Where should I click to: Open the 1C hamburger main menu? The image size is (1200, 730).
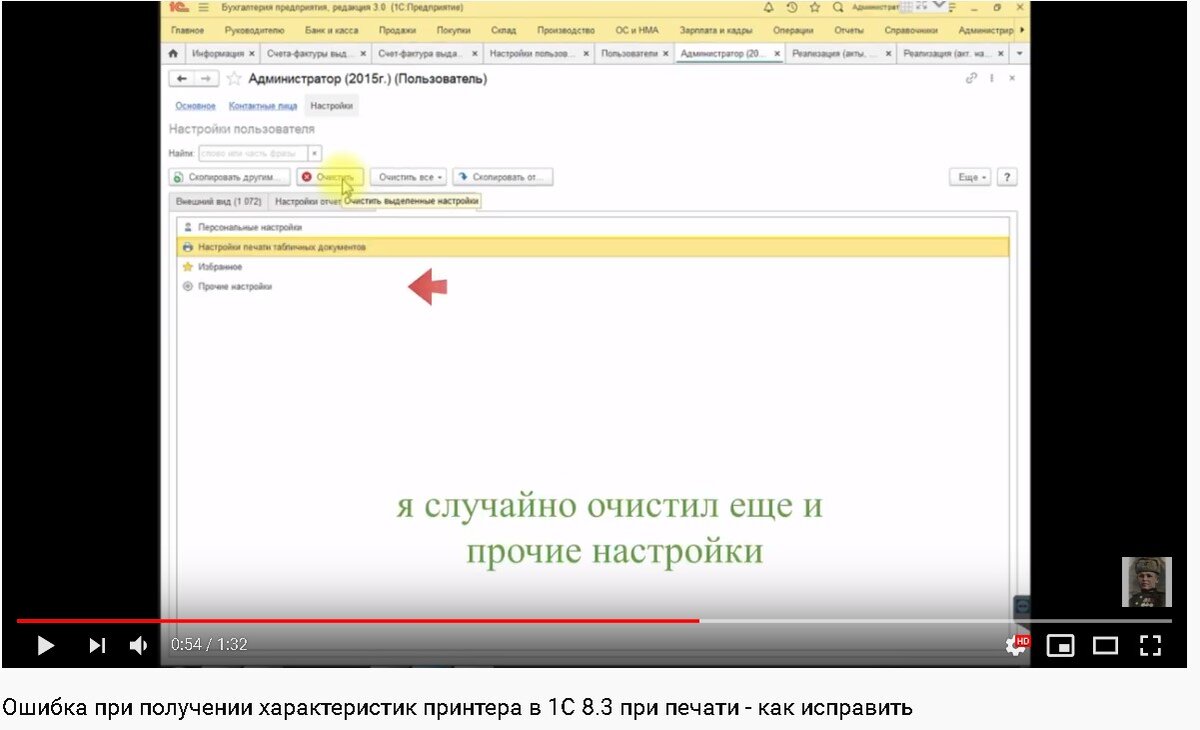click(x=204, y=7)
